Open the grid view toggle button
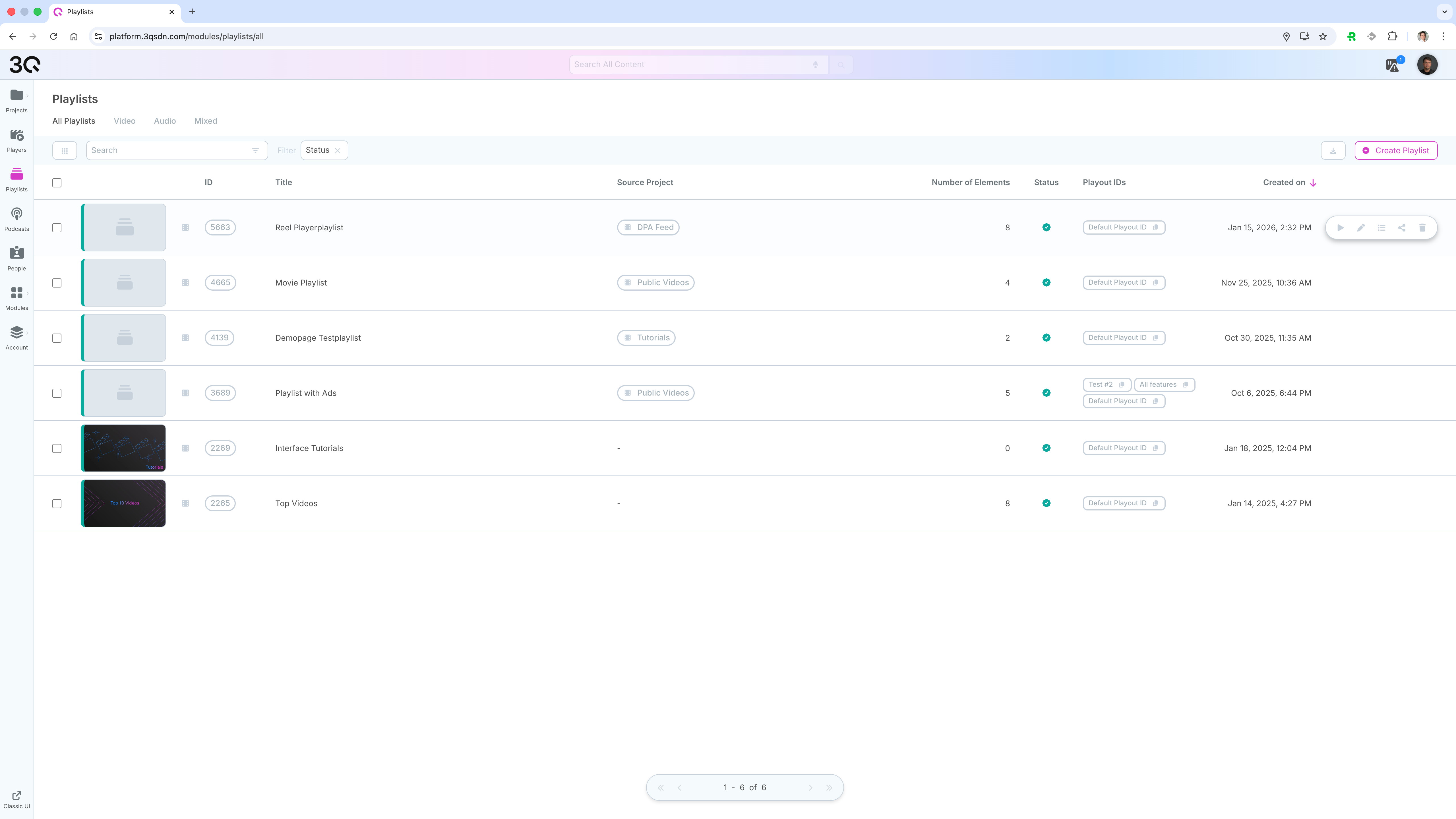The width and height of the screenshot is (1456, 819). (65, 150)
